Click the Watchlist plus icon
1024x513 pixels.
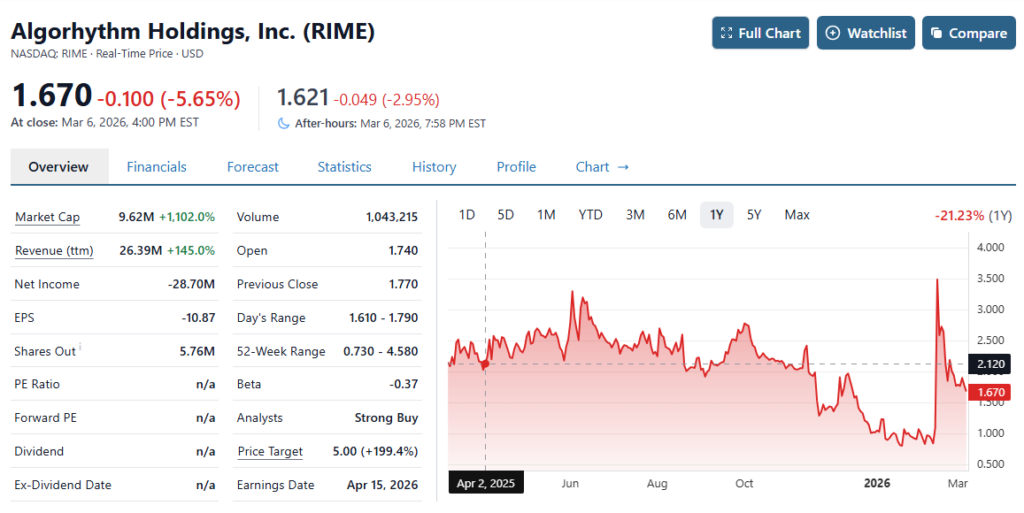tap(833, 33)
